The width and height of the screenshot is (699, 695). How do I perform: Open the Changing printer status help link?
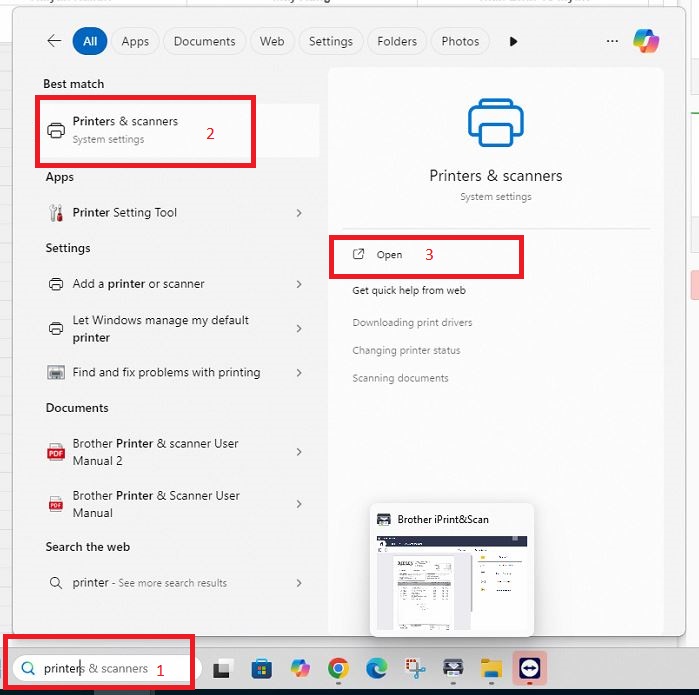(406, 350)
